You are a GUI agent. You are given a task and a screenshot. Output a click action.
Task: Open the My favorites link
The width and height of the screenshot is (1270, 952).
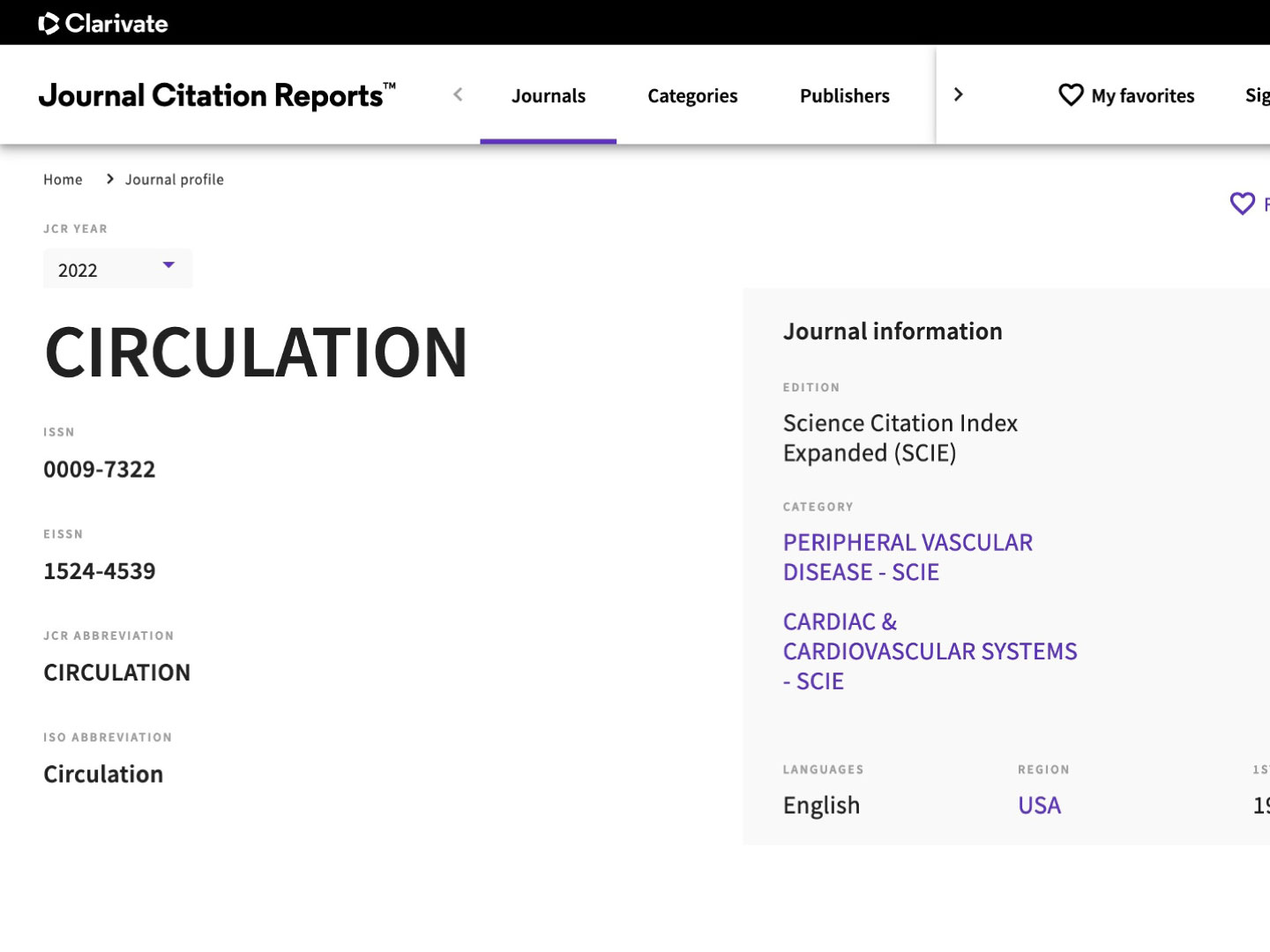pyautogui.click(x=1143, y=95)
